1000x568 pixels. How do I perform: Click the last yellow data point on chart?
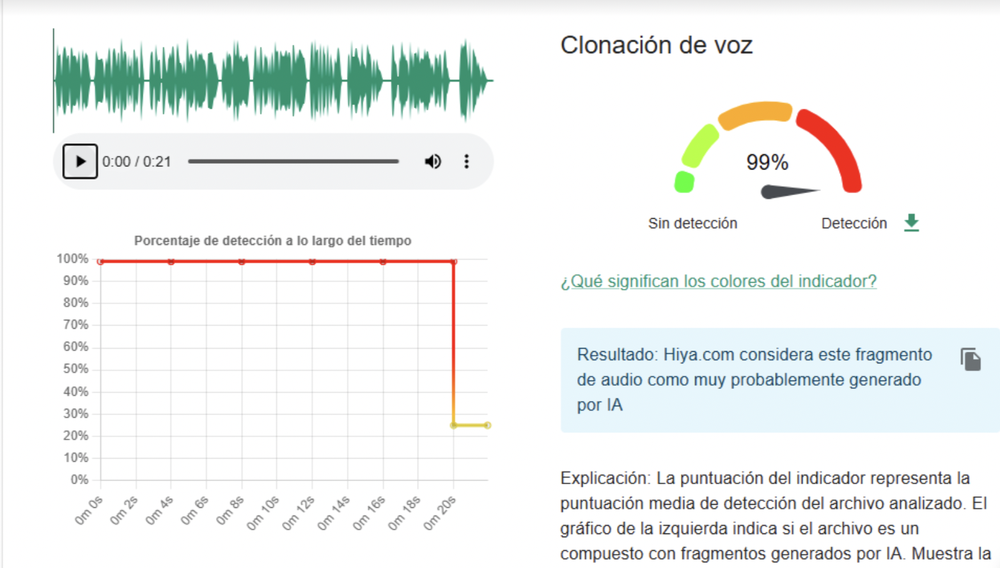click(488, 425)
